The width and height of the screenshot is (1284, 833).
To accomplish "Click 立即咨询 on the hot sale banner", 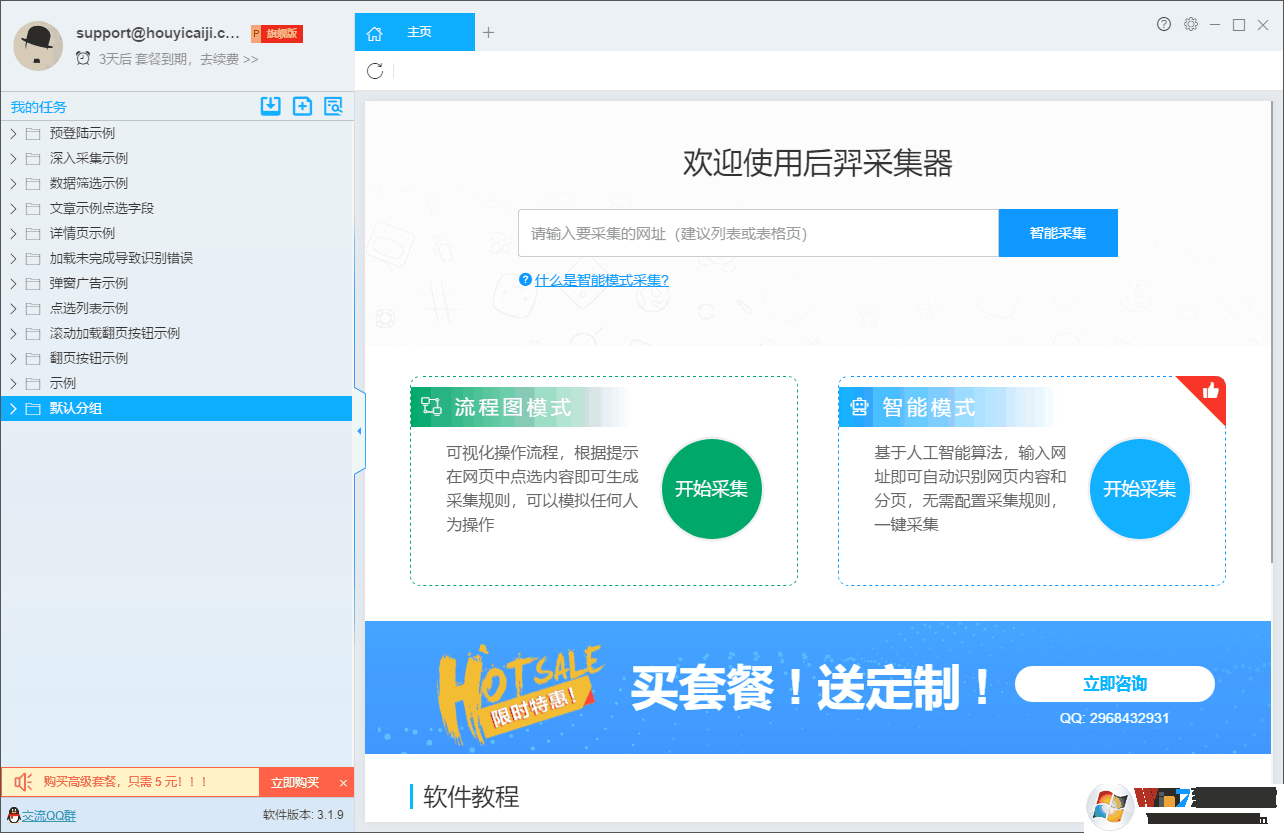I will click(x=1115, y=684).
